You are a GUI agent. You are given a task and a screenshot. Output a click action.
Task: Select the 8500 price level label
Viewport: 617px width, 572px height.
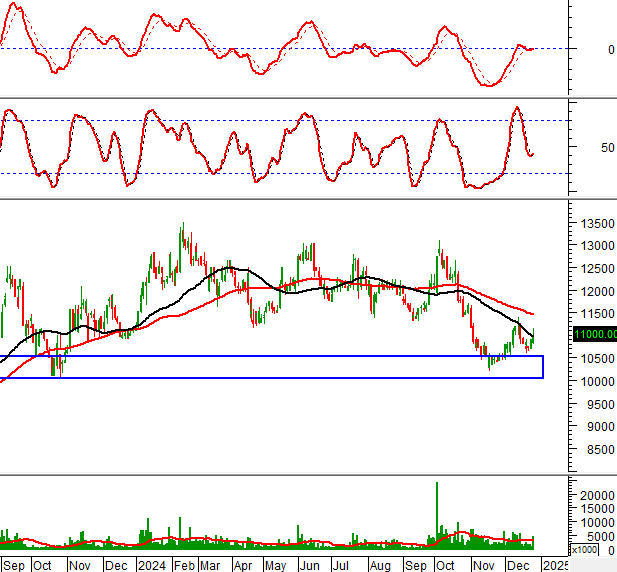(594, 451)
